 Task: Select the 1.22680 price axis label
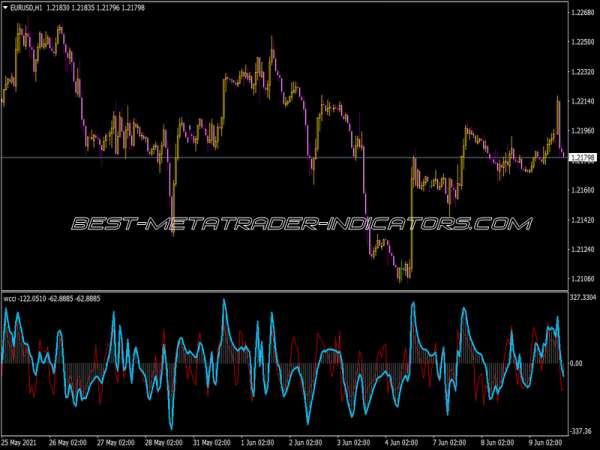point(581,13)
